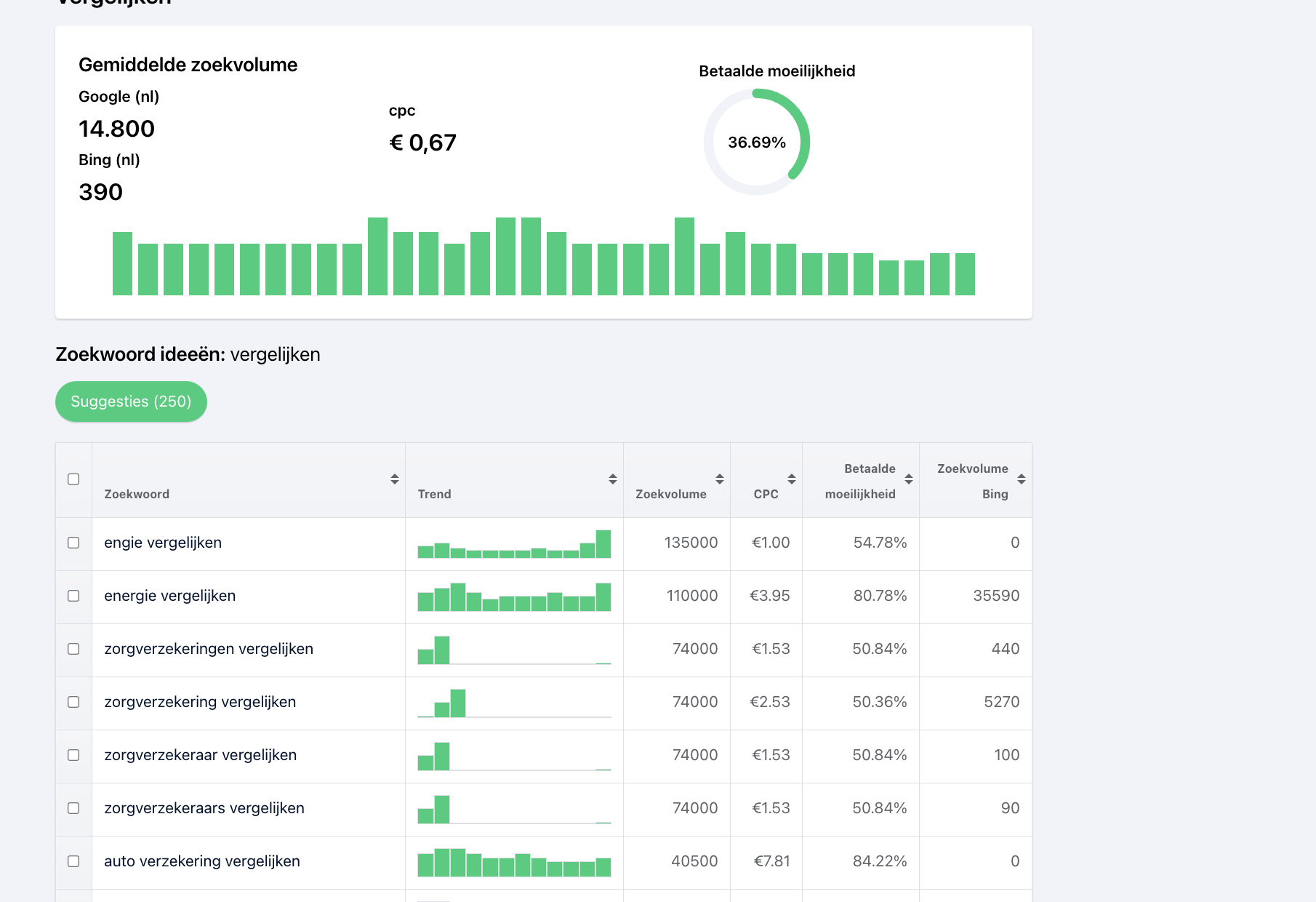Viewport: 1316px width, 902px height.
Task: Click the Gemiddelde zoekvolume heading
Action: point(188,65)
